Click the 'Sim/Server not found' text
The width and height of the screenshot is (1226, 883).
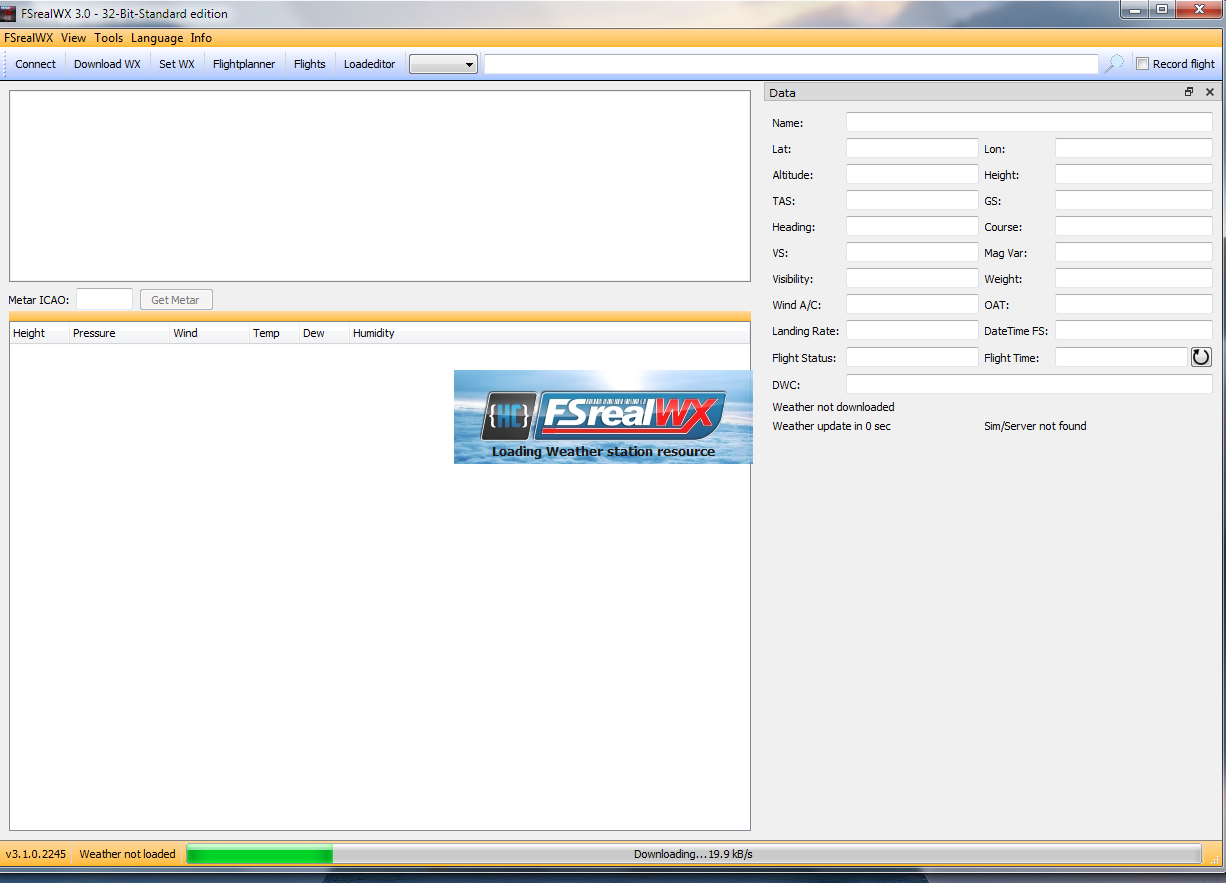(1035, 426)
